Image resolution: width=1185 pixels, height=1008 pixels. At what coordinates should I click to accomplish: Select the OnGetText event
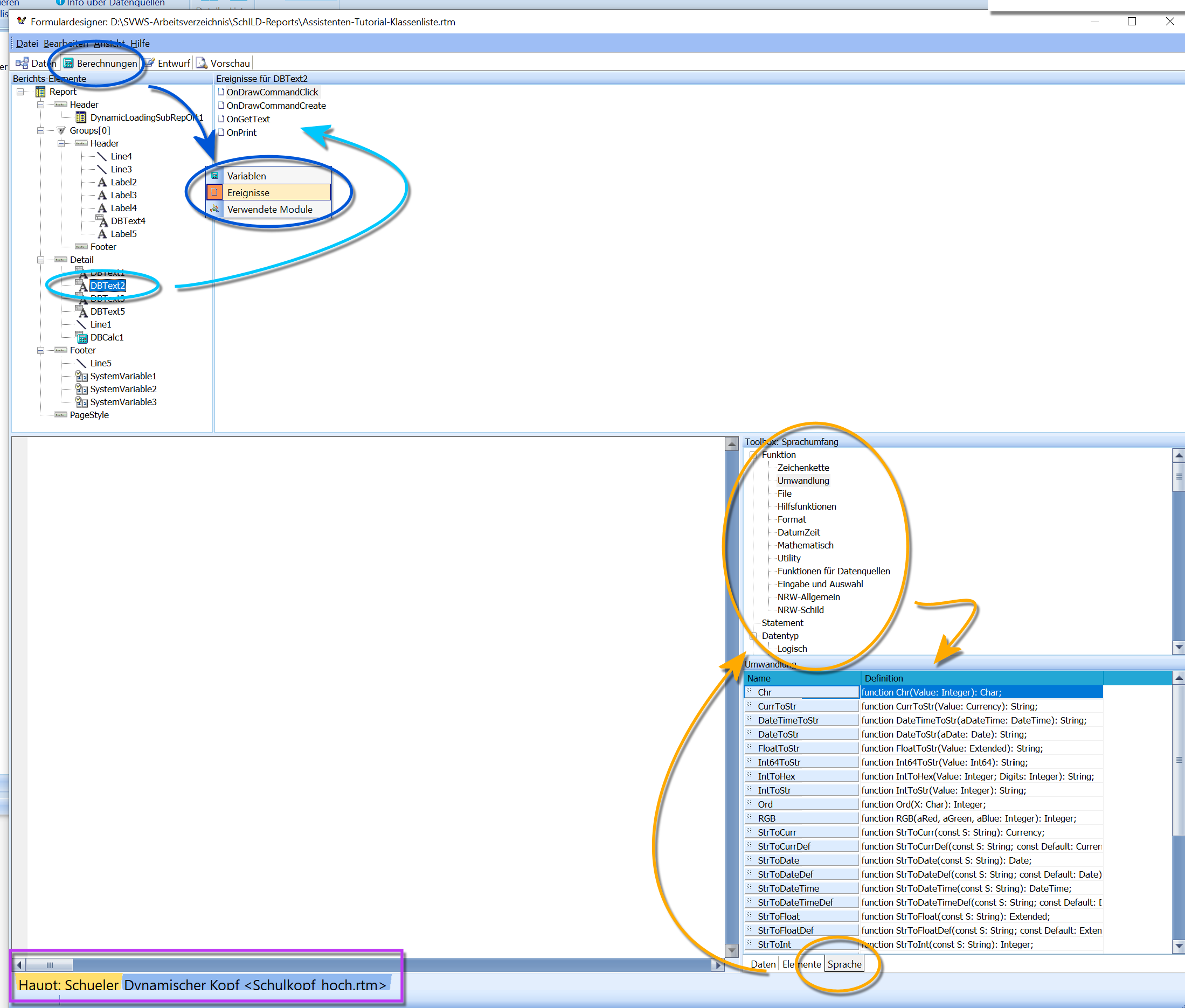[x=248, y=119]
